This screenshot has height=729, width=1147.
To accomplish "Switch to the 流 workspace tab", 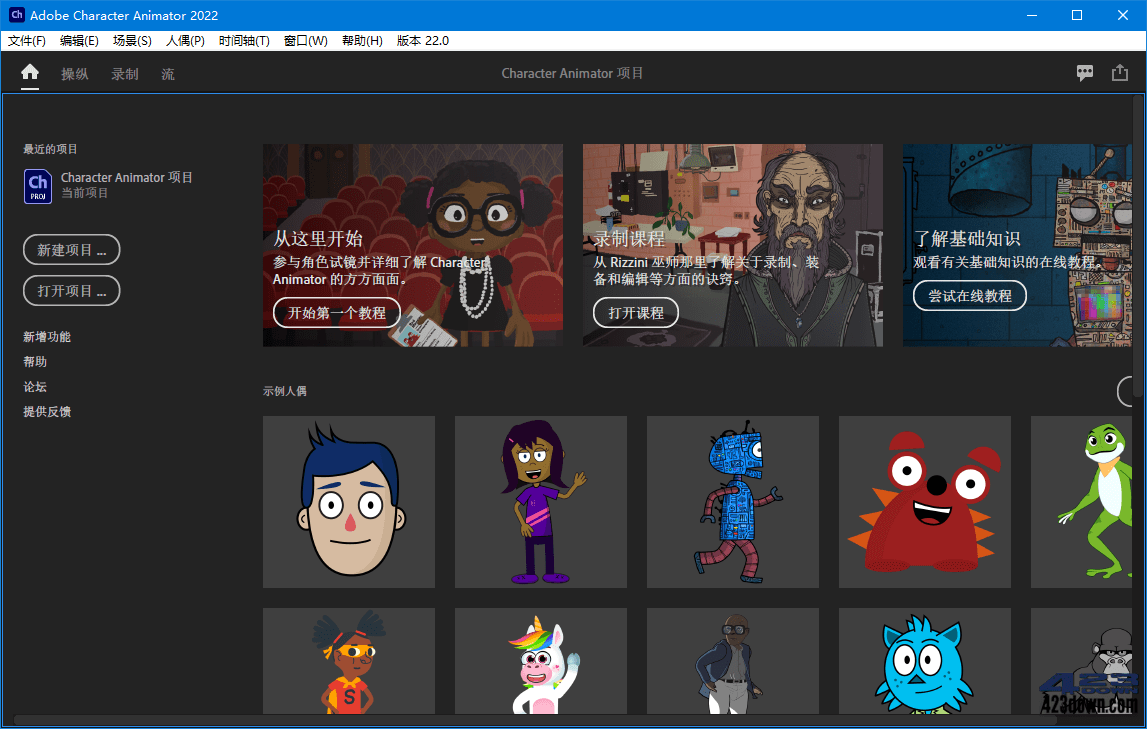I will [167, 72].
